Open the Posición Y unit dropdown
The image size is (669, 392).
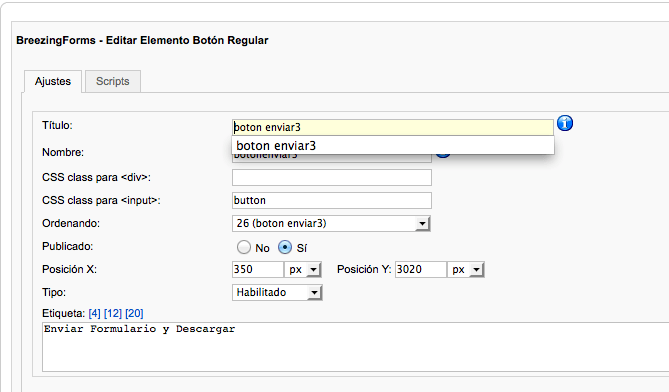465,270
